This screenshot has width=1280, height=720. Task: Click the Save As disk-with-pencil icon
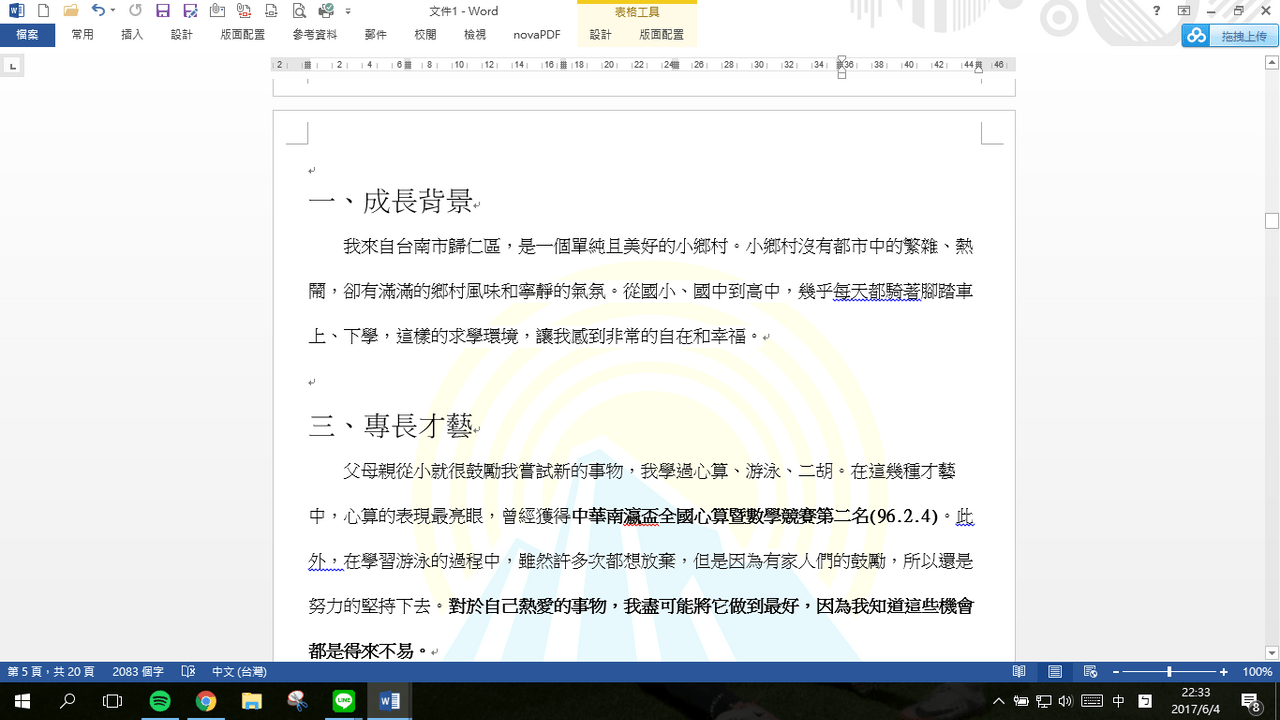(x=190, y=11)
